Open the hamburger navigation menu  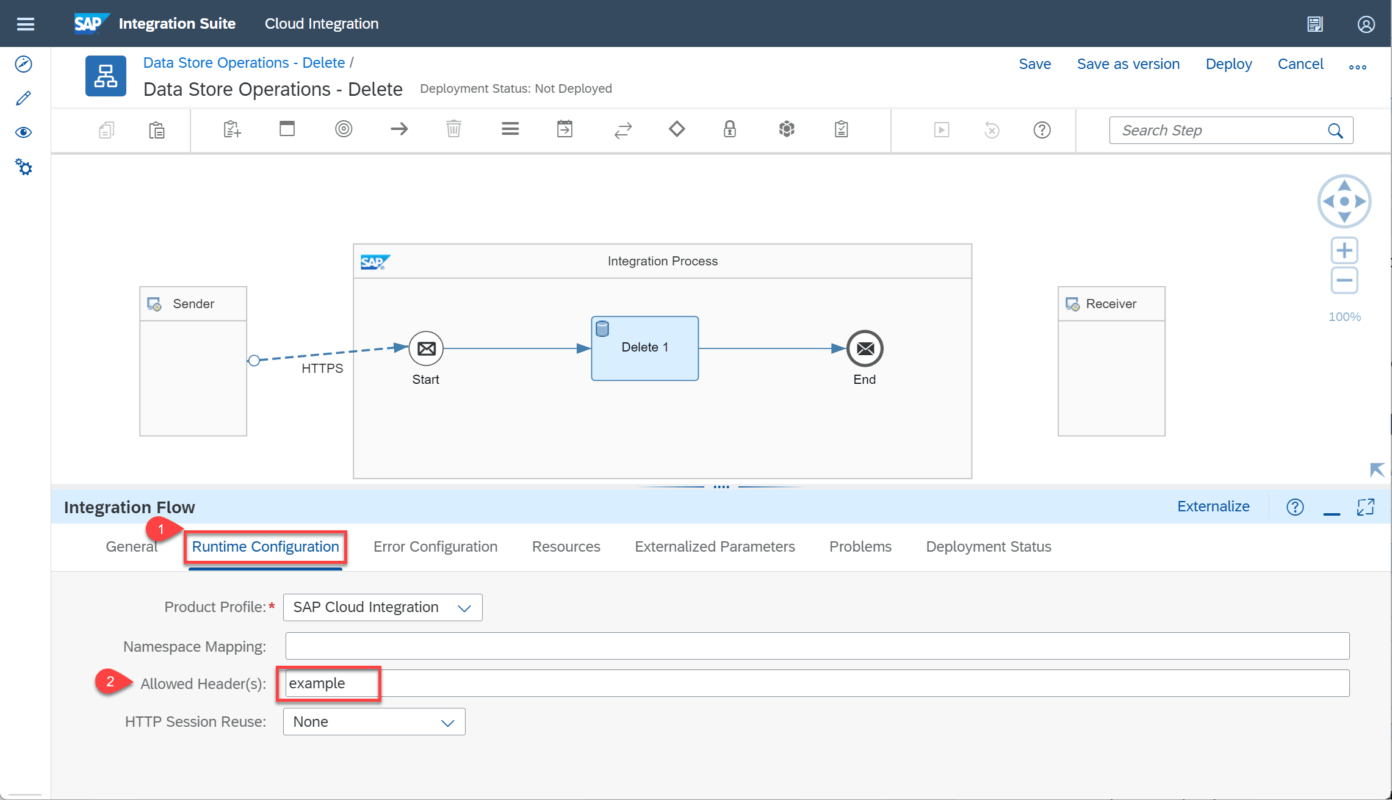tap(25, 24)
